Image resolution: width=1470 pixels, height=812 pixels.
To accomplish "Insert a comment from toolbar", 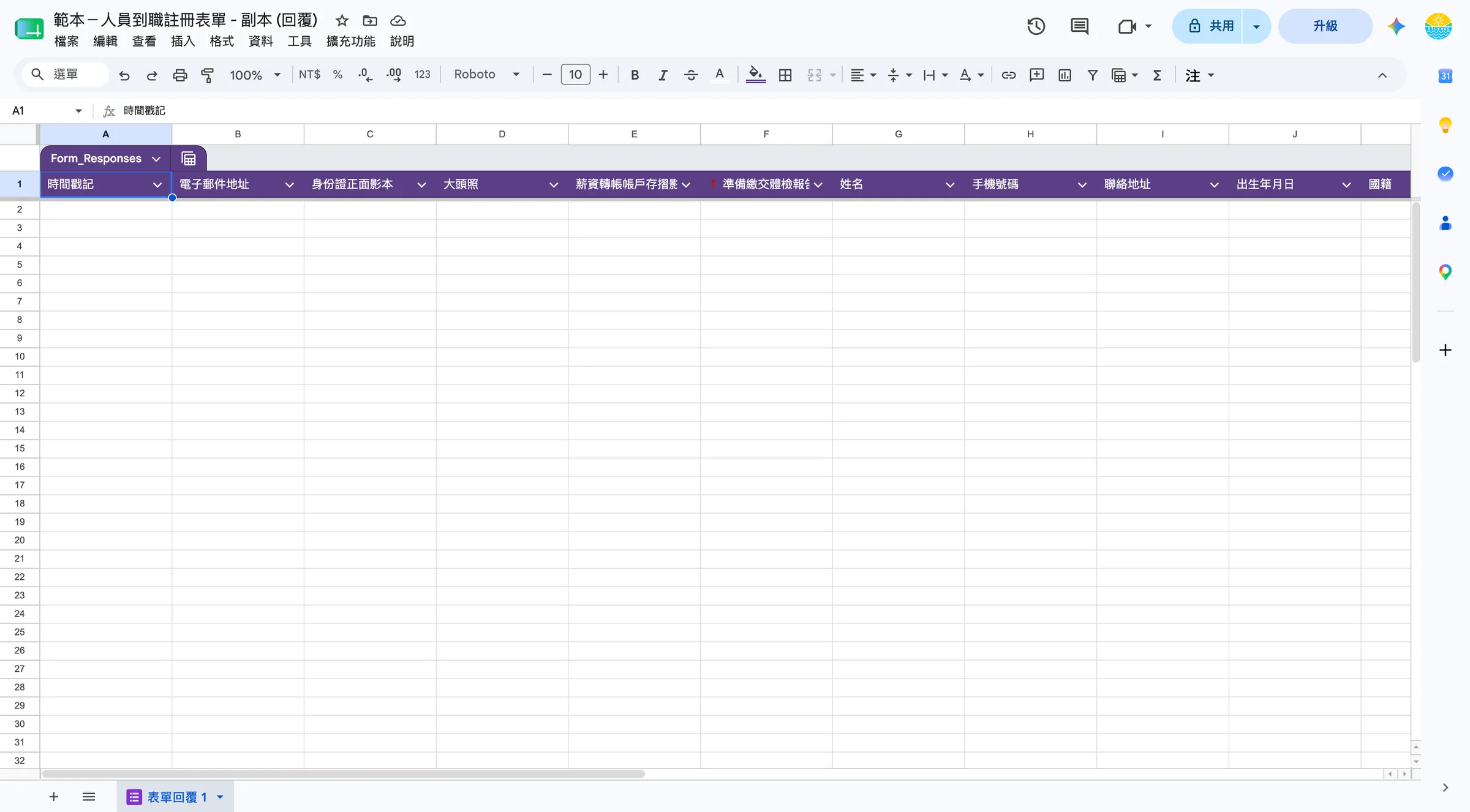I will 1037,75.
